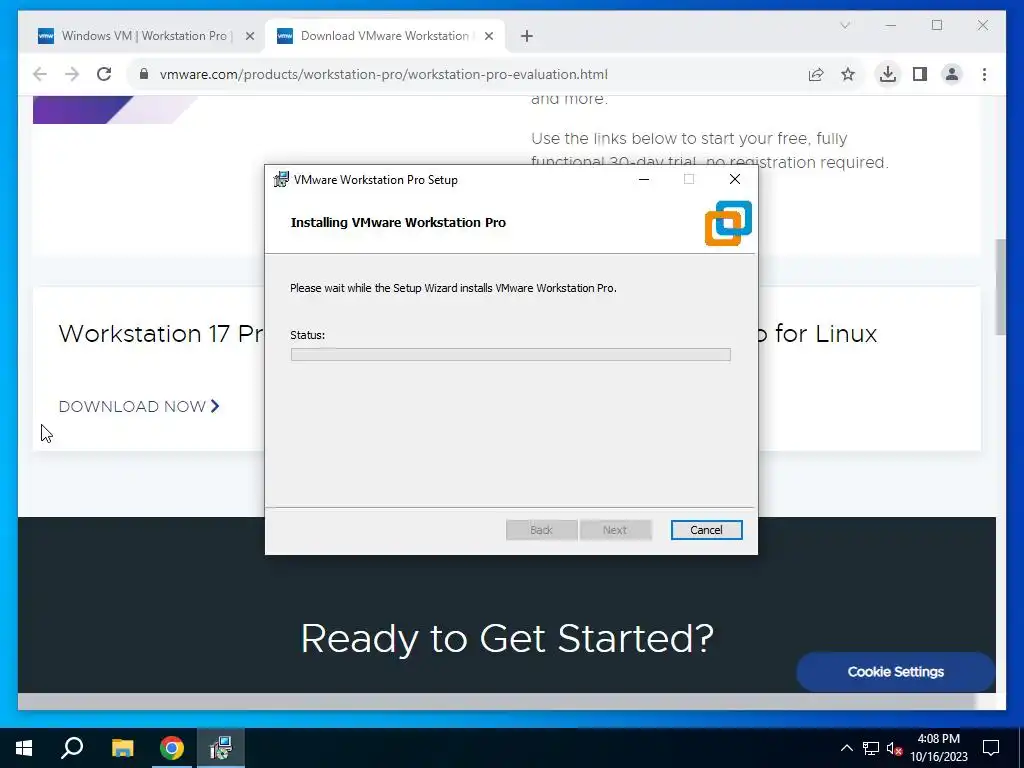Click the installation status progress bar

(511, 354)
